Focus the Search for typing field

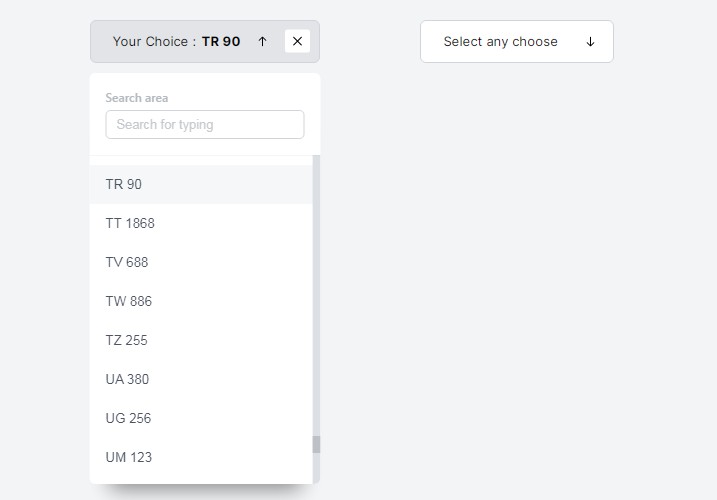click(204, 124)
